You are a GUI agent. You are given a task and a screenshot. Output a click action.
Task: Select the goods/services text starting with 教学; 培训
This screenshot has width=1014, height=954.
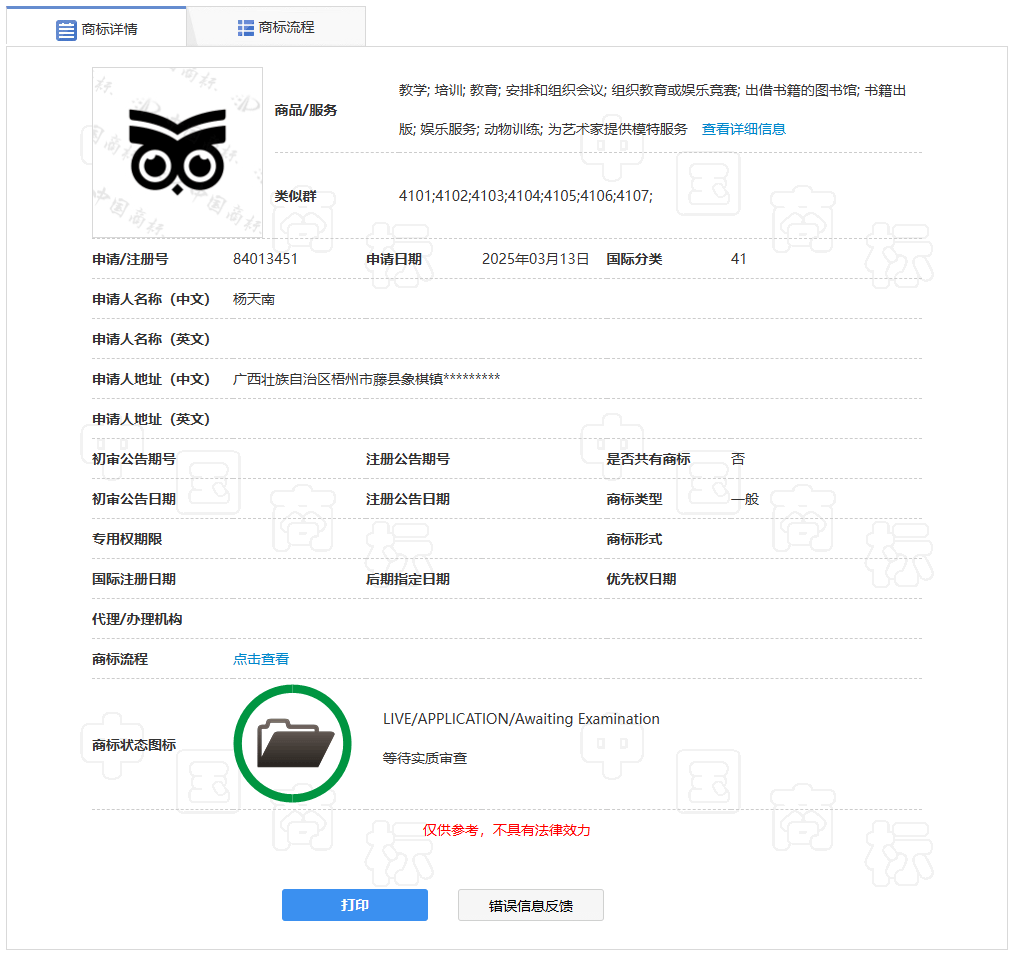click(x=652, y=110)
